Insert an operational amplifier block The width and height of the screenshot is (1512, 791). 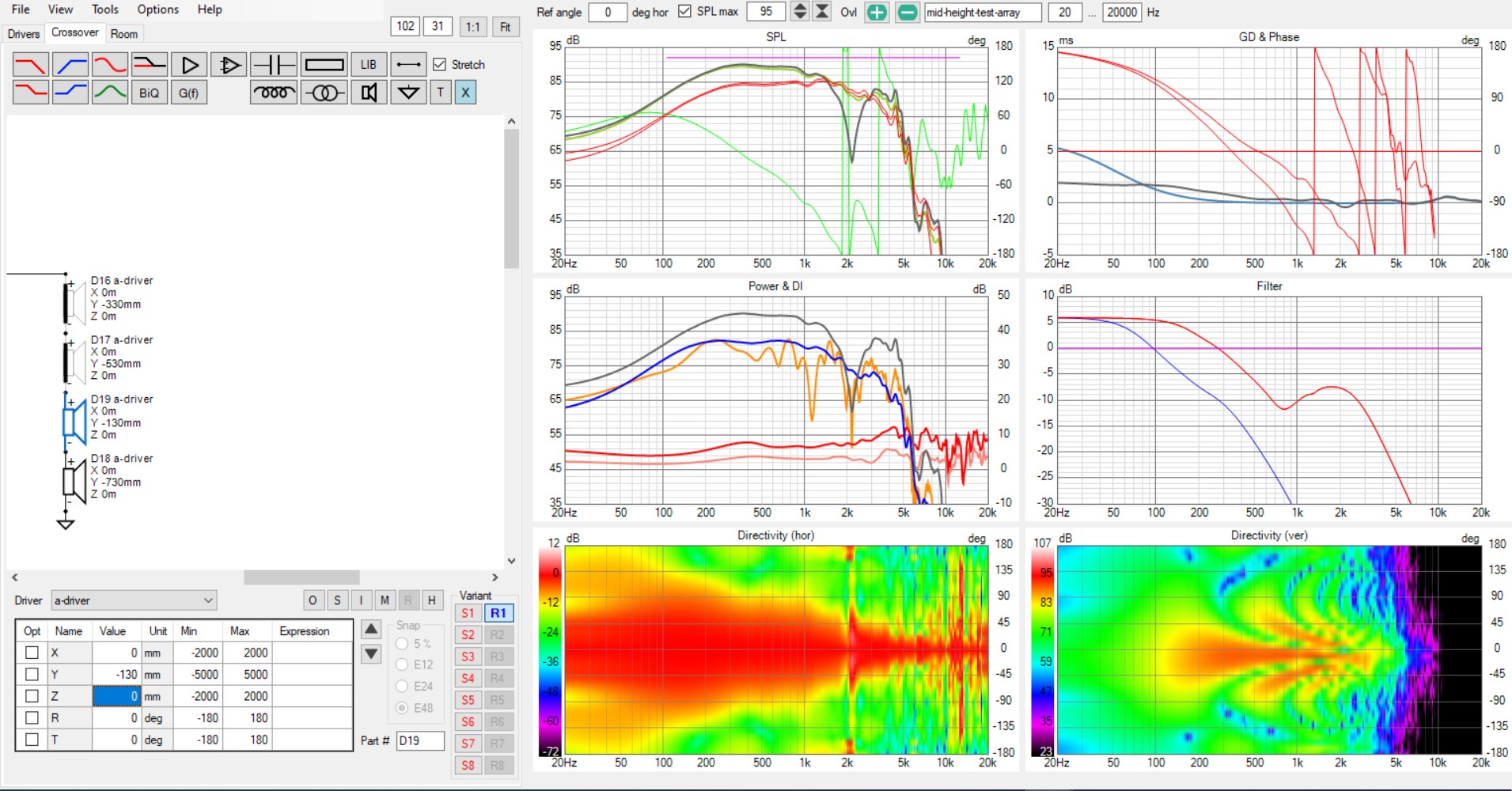229,64
